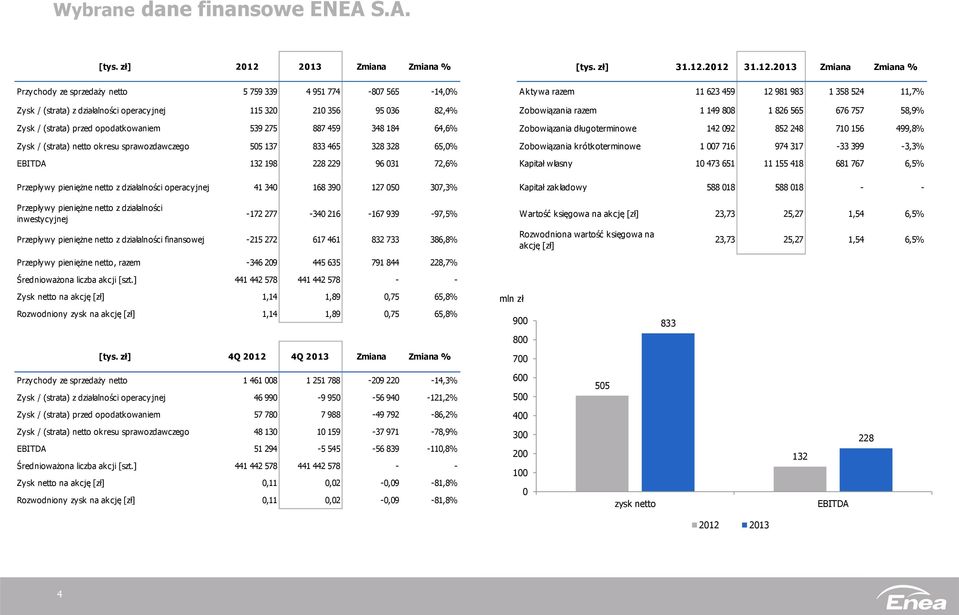
Task: Click the '31.12.2013' column header
Action: [x=770, y=67]
